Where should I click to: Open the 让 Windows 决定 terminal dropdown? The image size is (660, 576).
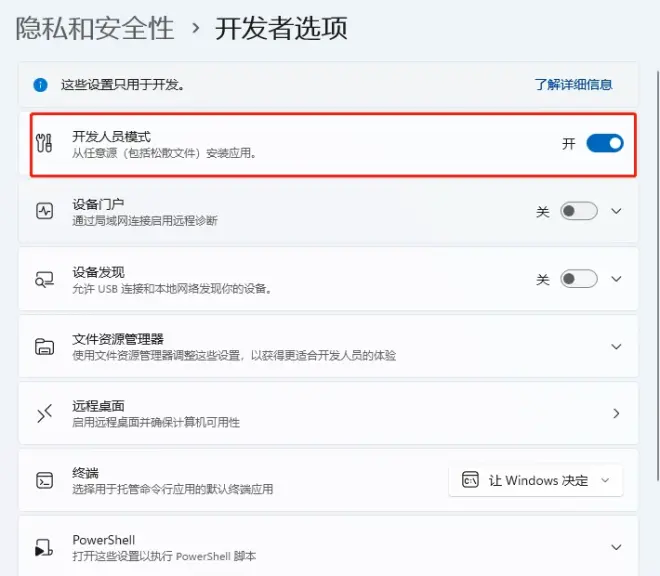pos(535,480)
